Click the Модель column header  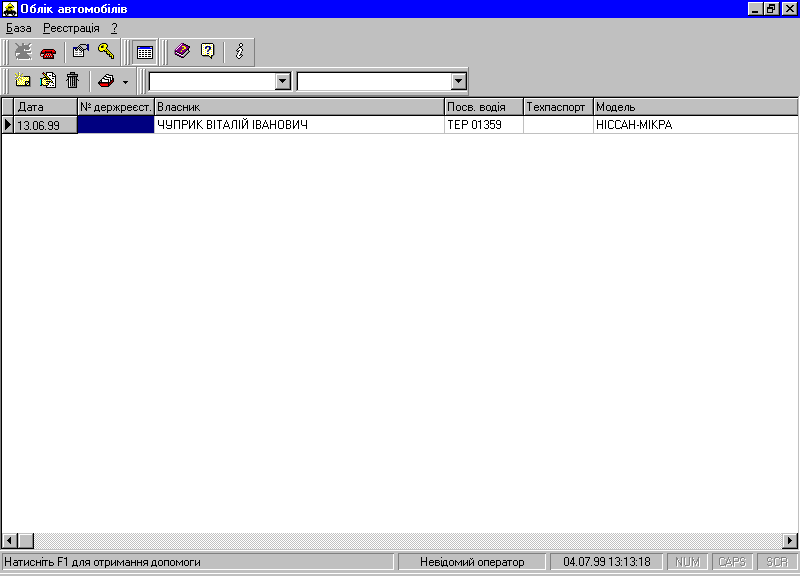point(696,107)
